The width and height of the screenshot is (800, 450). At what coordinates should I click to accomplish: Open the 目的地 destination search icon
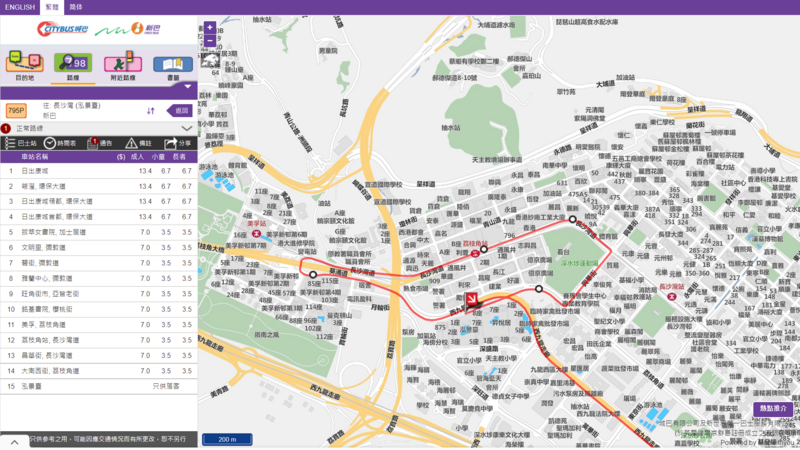[25, 65]
